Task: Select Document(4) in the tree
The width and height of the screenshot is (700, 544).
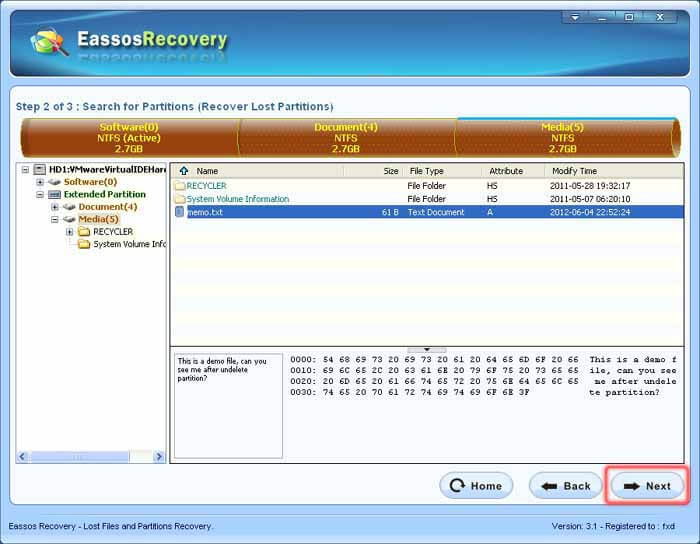Action: [108, 207]
